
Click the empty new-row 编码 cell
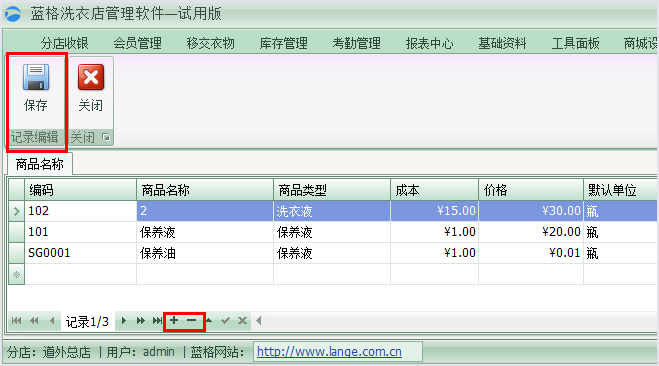[x=80, y=274]
